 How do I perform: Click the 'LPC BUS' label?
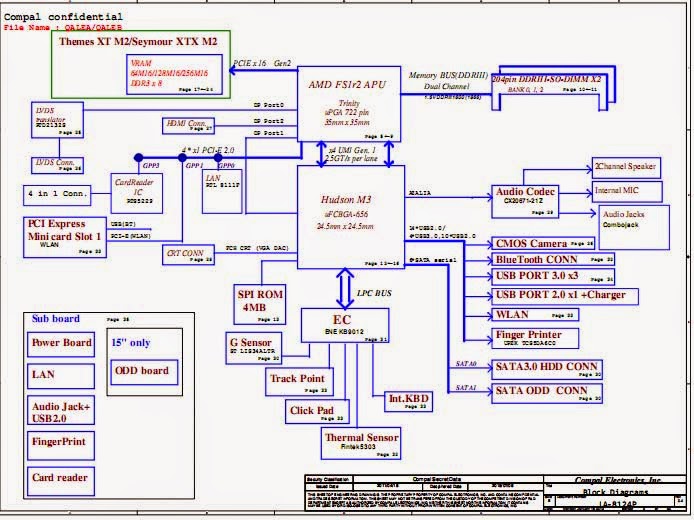click(x=374, y=293)
